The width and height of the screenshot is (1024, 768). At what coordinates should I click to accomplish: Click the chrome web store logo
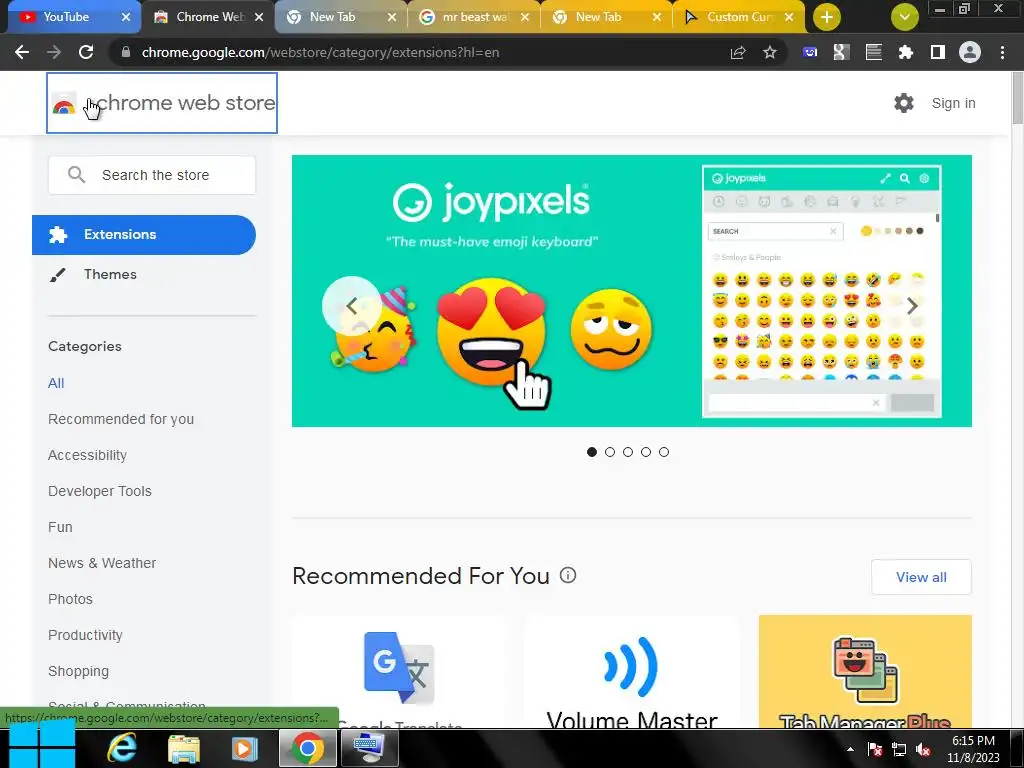[162, 103]
